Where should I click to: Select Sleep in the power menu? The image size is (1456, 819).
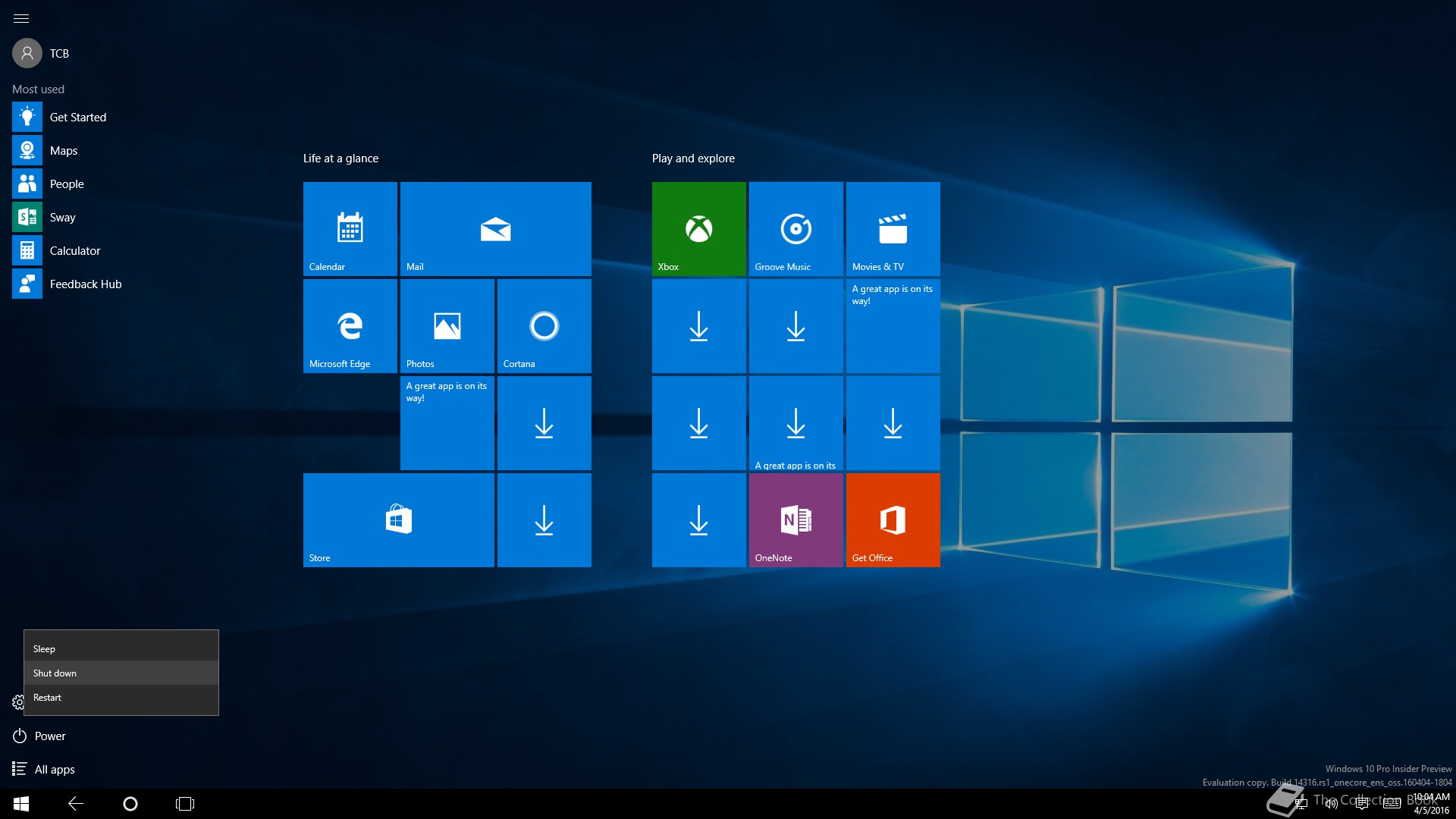pos(121,648)
